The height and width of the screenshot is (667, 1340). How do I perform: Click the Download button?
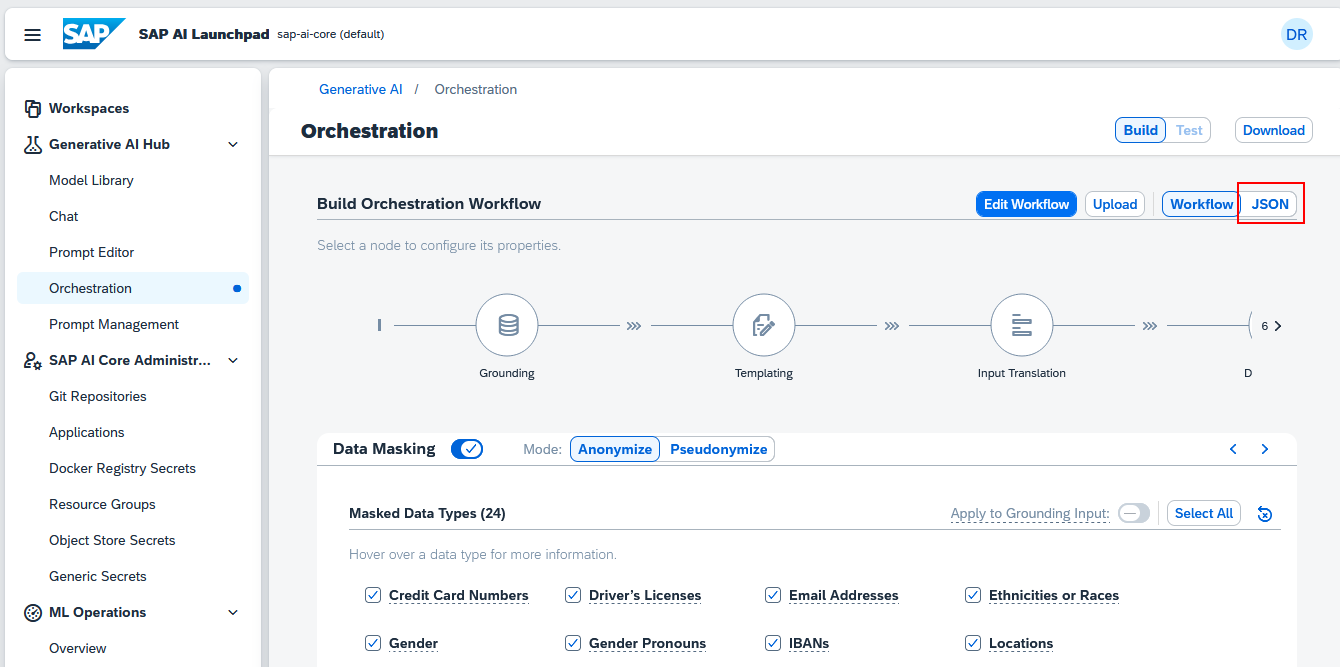[x=1273, y=130]
